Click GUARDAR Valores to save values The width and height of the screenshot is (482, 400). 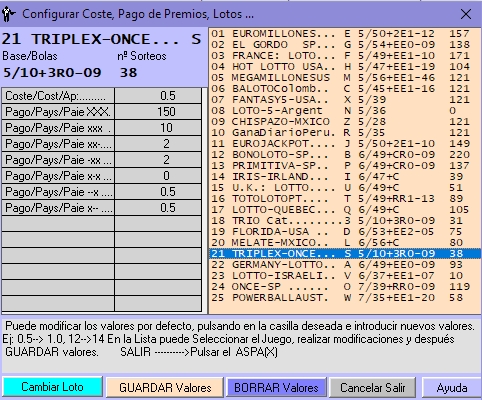(x=165, y=388)
